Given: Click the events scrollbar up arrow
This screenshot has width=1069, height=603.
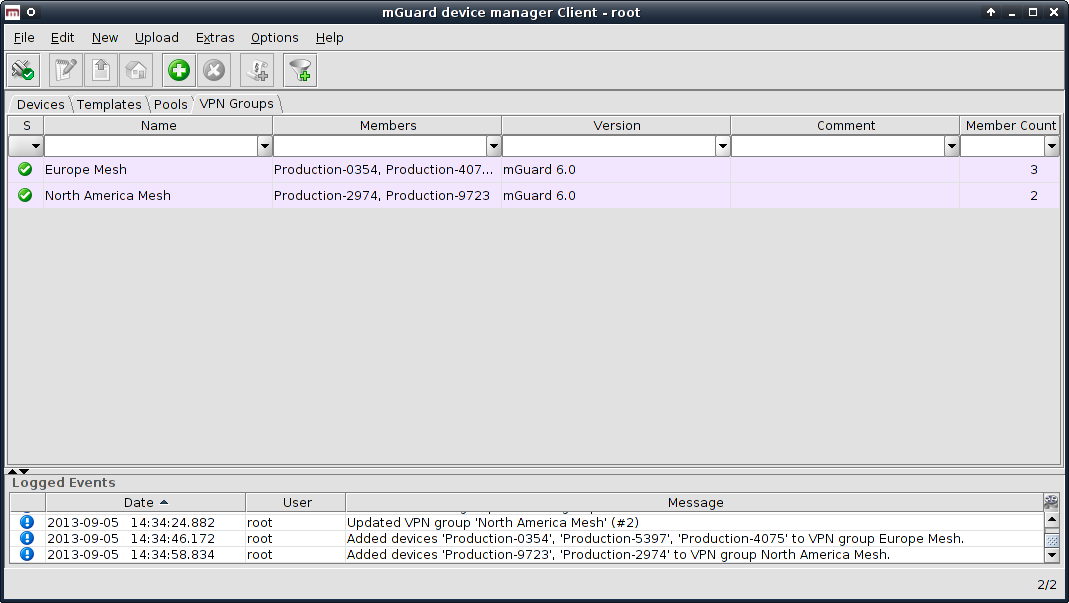Looking at the screenshot, I should click(x=1051, y=520).
